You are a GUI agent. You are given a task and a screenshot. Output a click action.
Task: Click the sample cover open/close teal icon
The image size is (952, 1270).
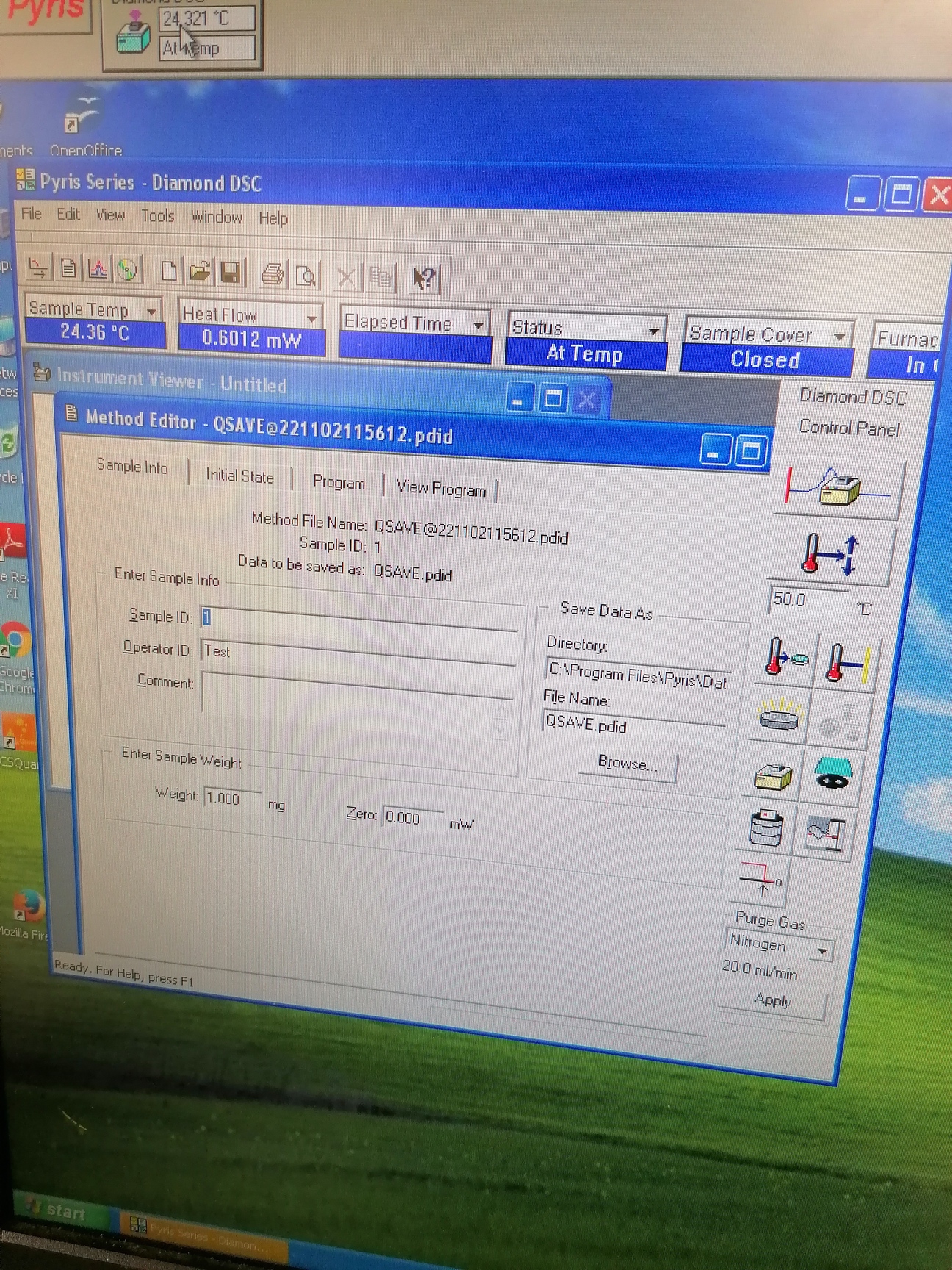[832, 775]
